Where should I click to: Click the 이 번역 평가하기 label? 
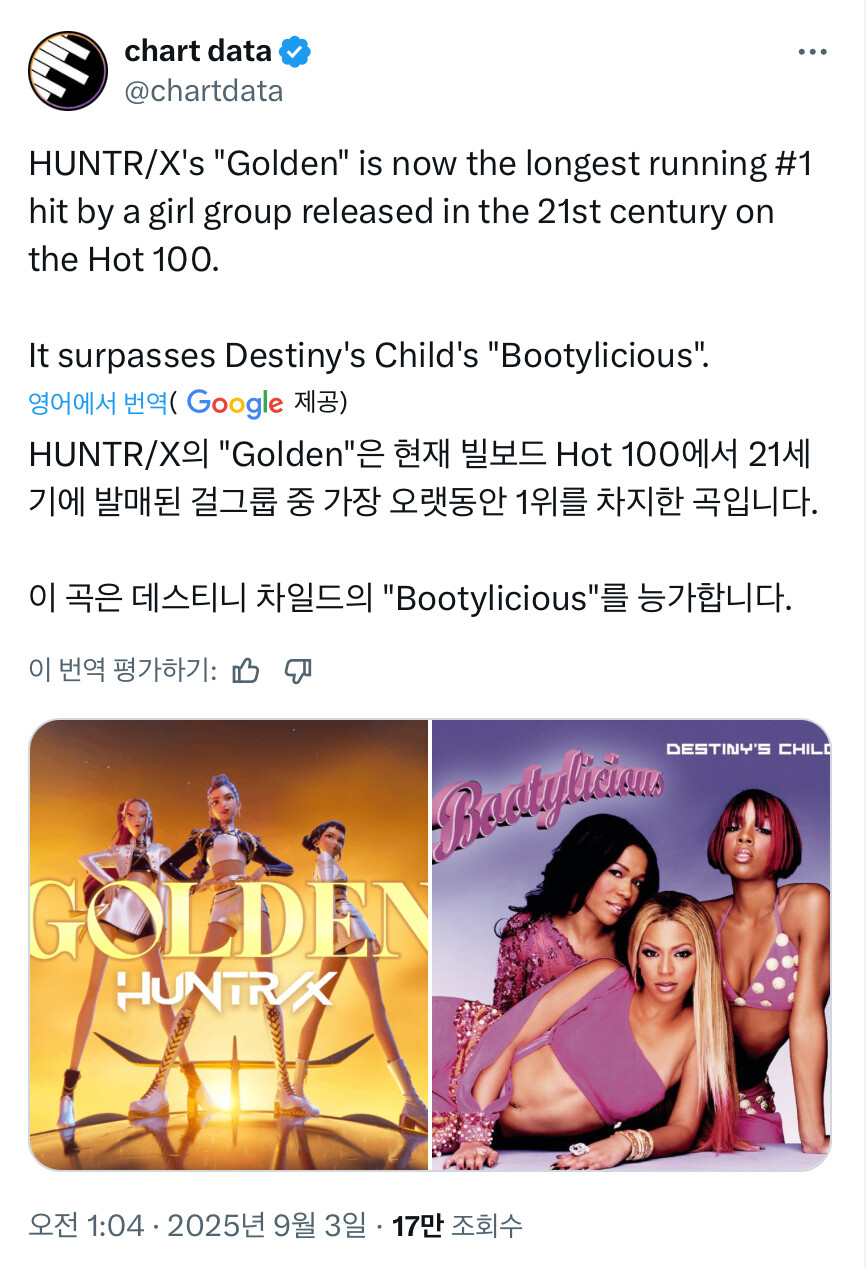pos(124,671)
